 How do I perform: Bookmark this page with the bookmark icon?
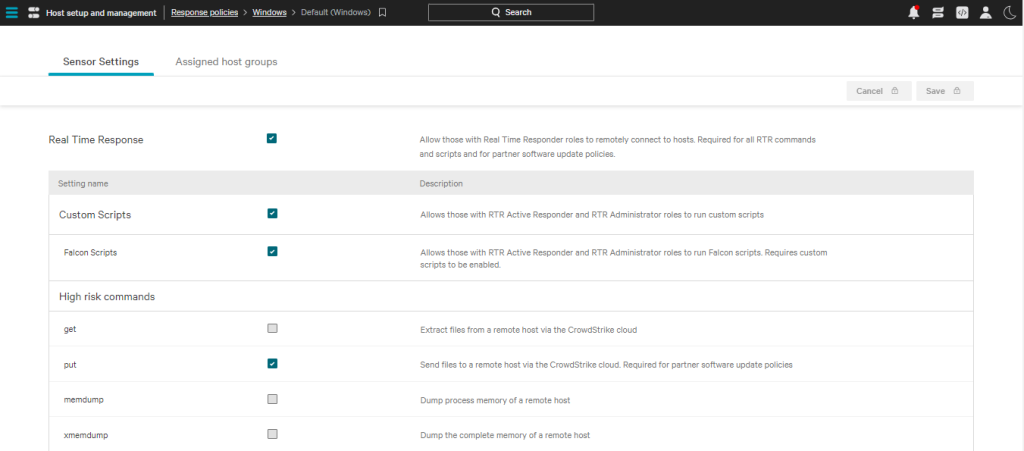pos(383,12)
